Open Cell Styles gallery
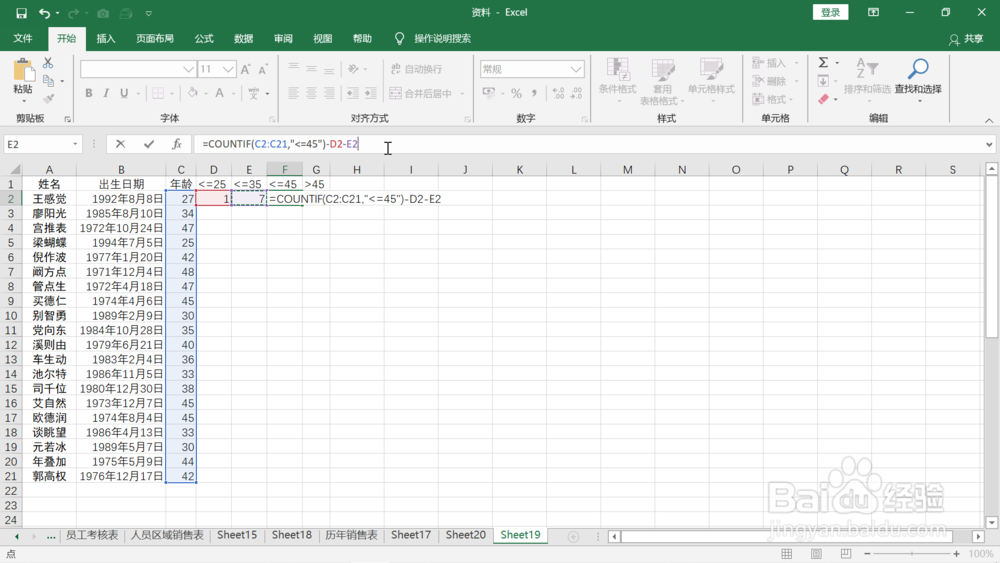This screenshot has width=1000, height=563. point(711,81)
